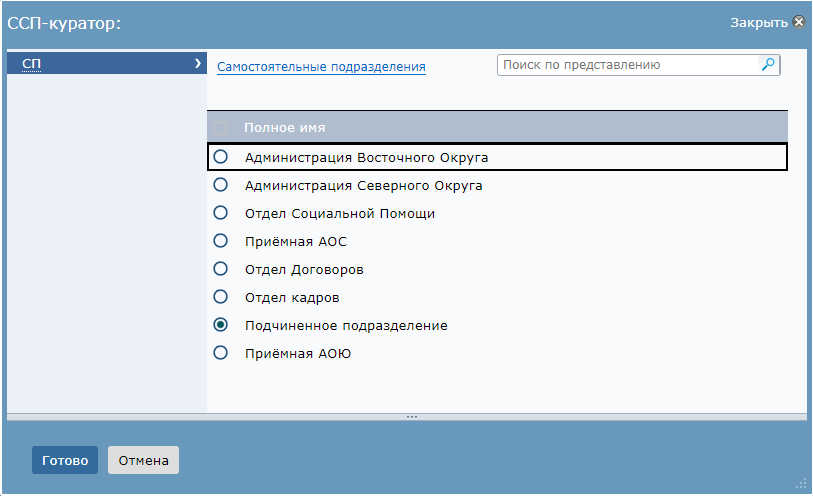Select the Приёмная АОЮ radio button

point(220,352)
